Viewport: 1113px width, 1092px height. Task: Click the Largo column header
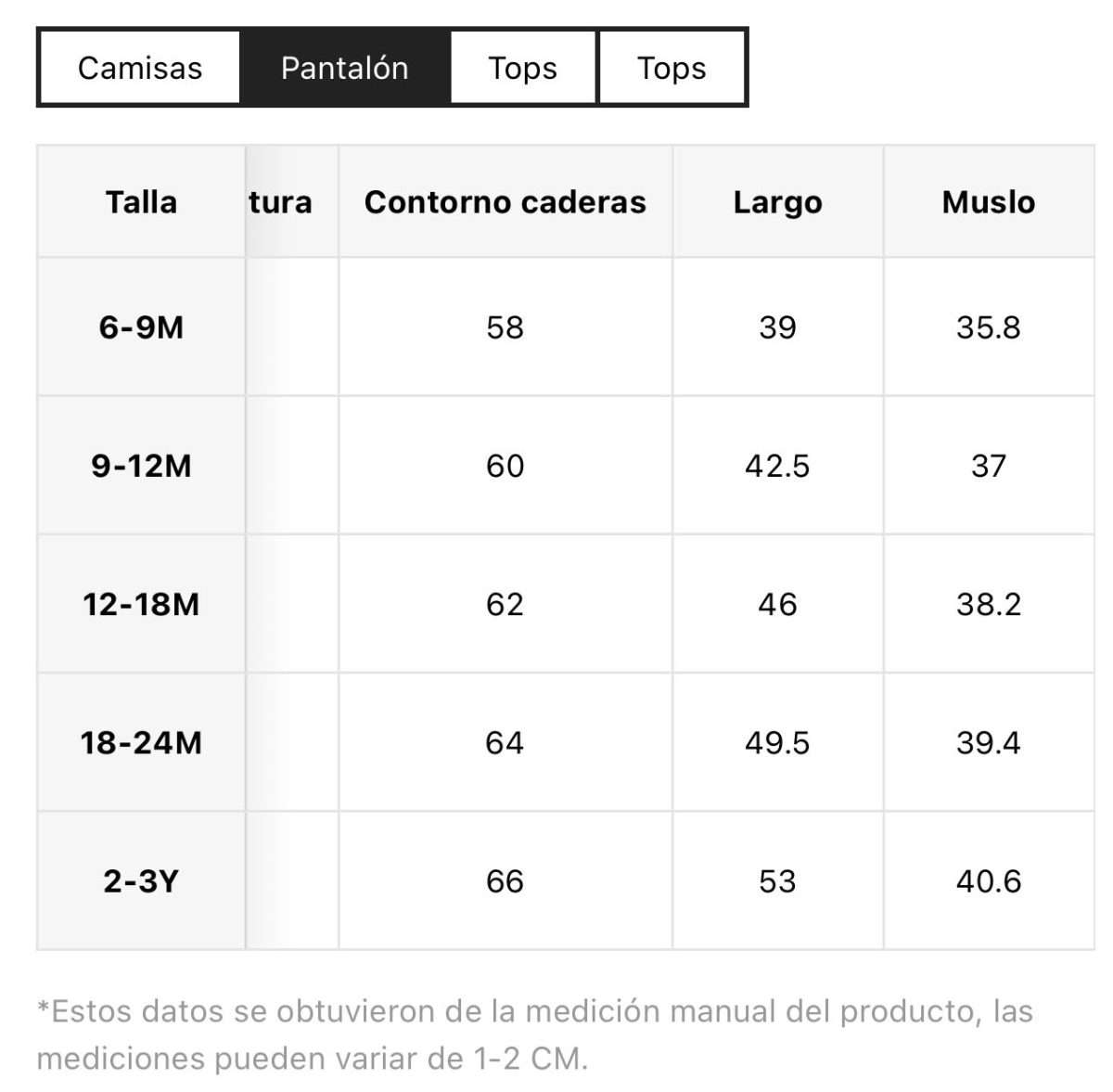pyautogui.click(x=777, y=201)
